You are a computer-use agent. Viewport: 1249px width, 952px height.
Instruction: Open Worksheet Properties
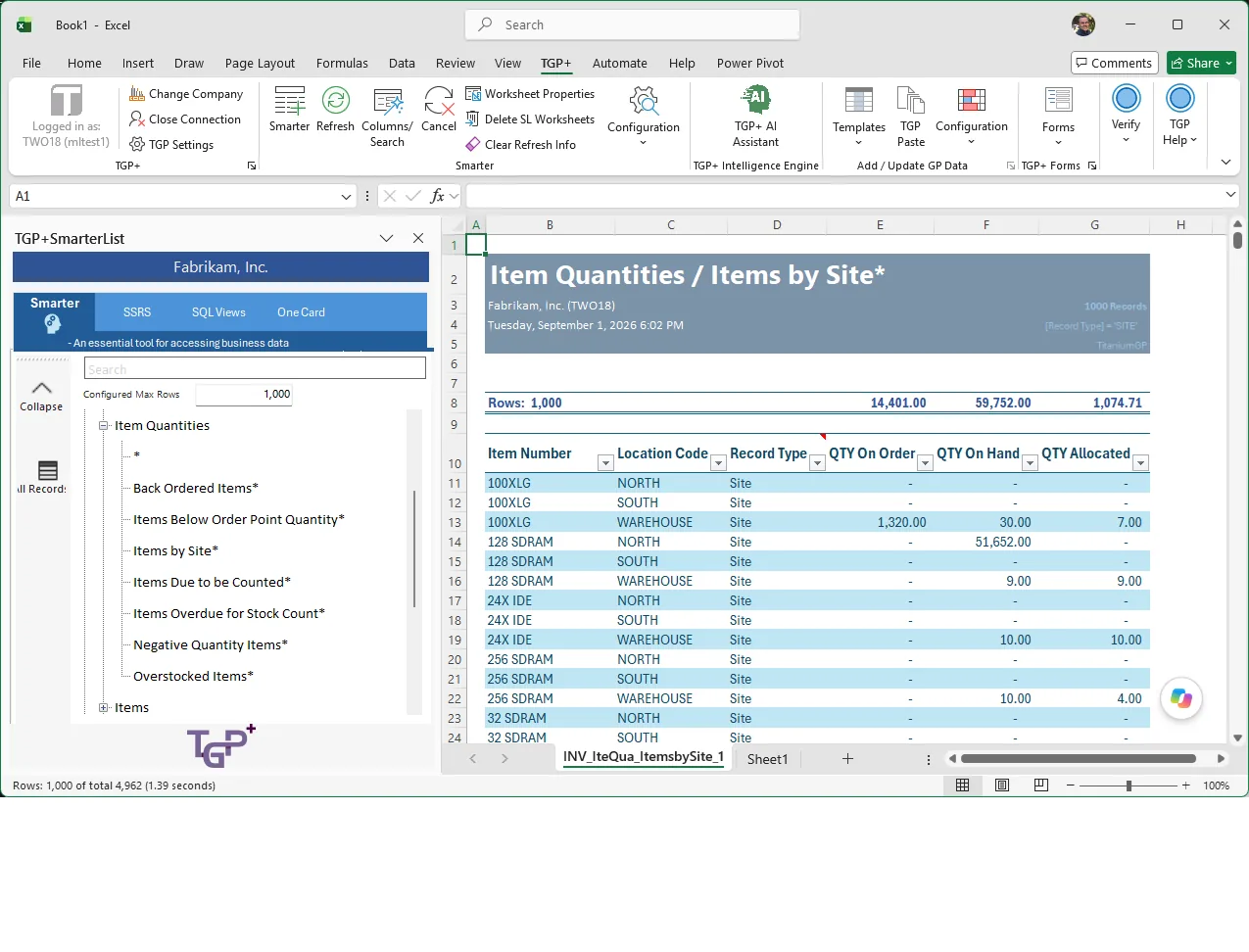[x=530, y=94]
